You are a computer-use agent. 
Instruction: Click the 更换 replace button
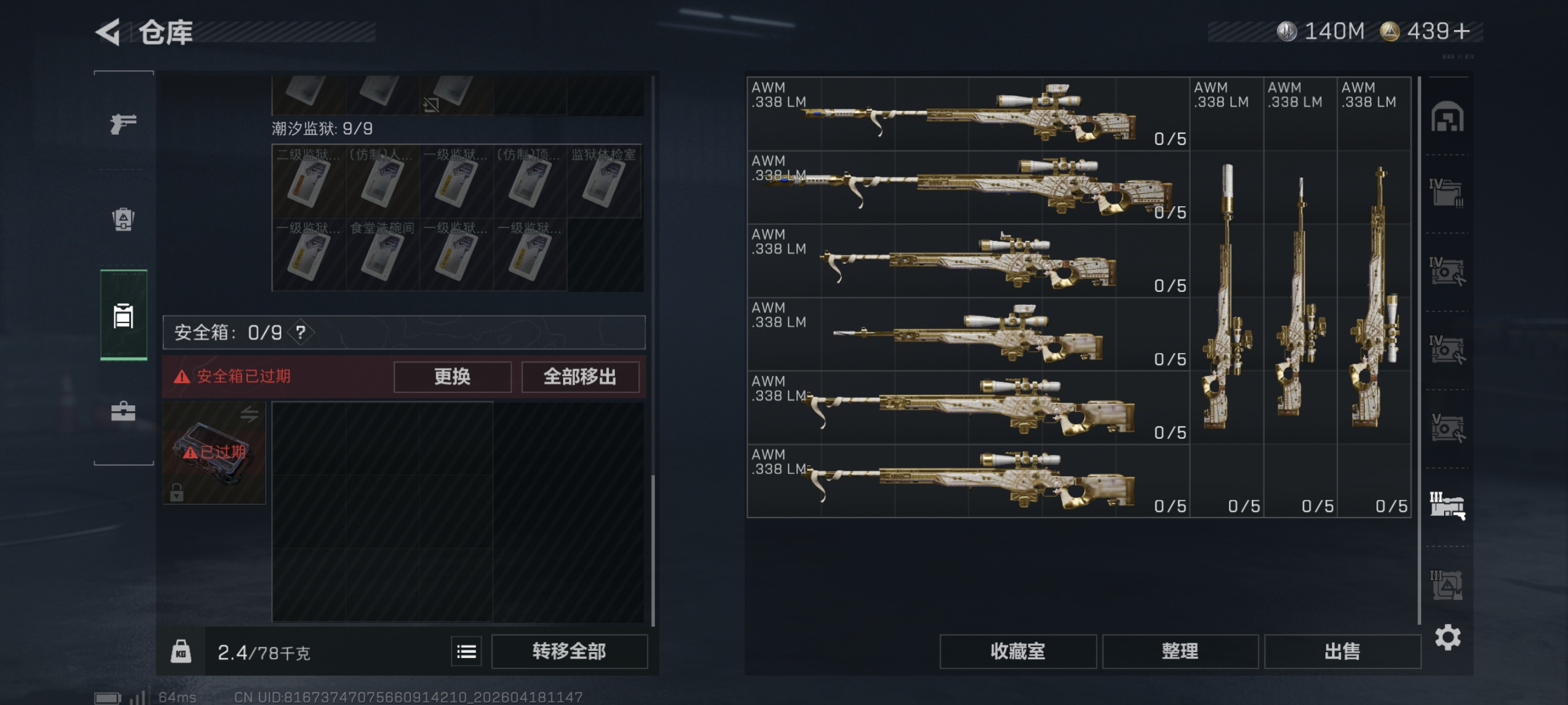tap(452, 377)
